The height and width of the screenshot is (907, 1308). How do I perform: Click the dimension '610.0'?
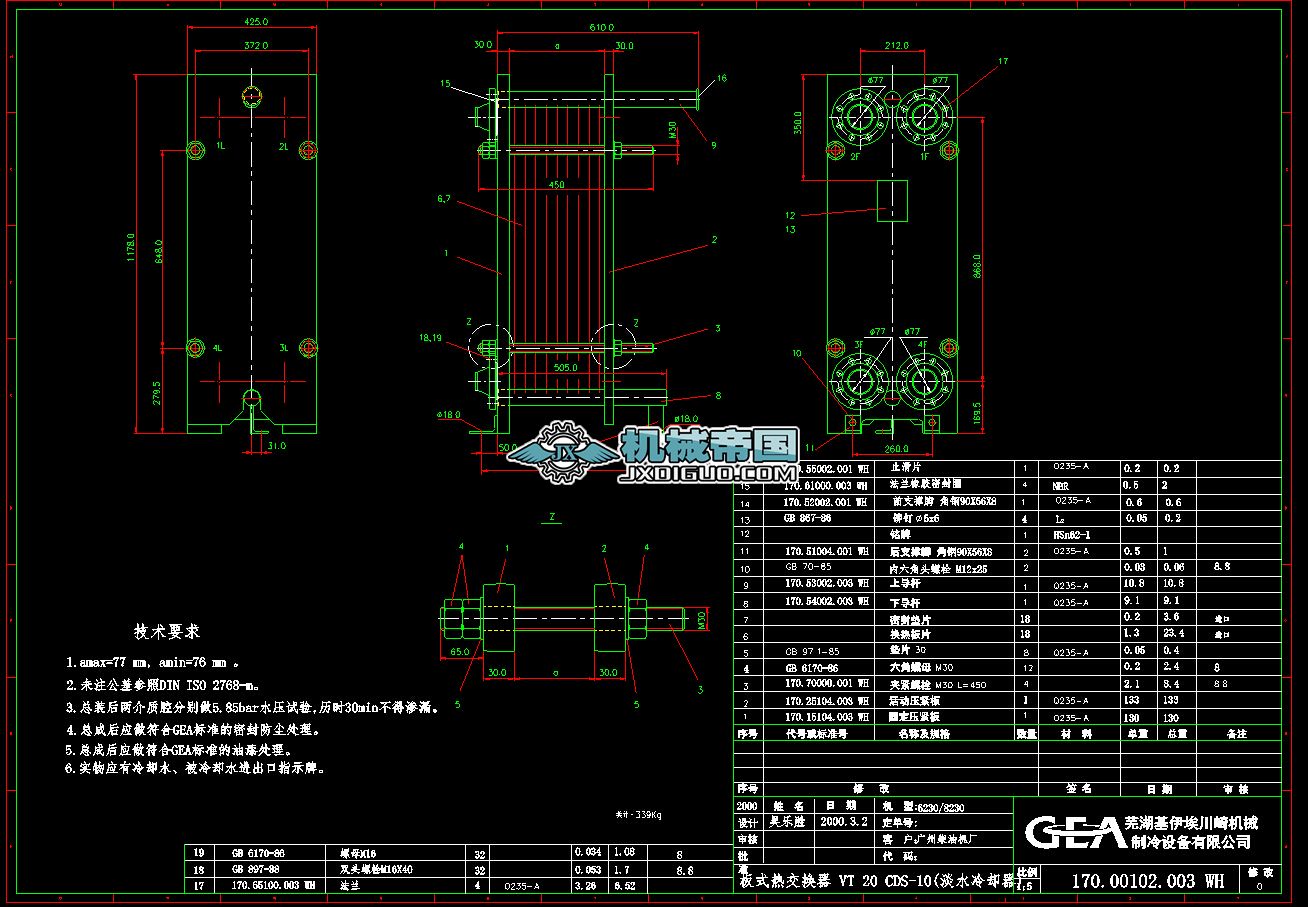601,27
